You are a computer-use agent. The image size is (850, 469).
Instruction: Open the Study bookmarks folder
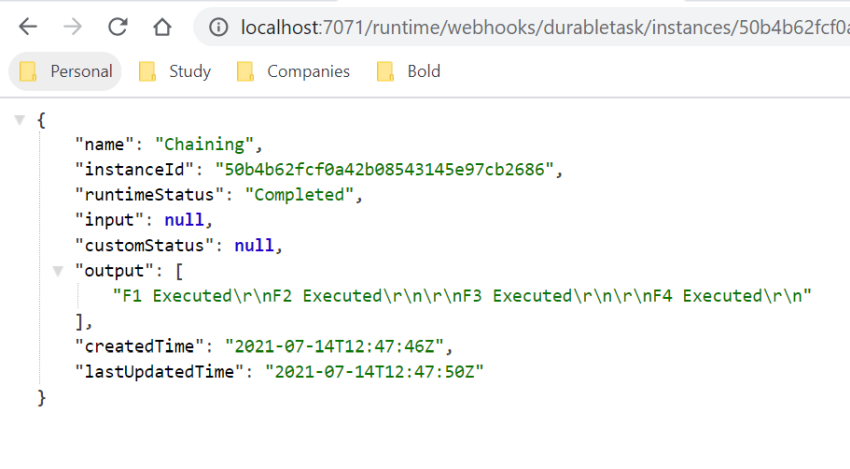pyautogui.click(x=175, y=72)
